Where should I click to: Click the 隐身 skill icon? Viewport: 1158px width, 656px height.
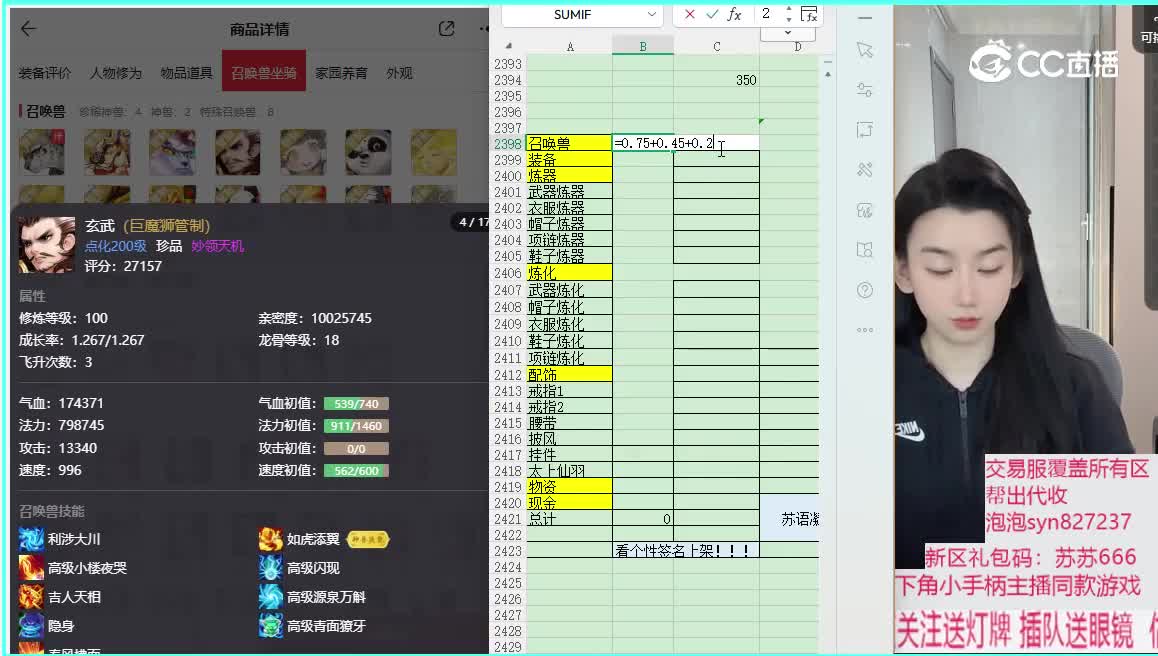coord(31,626)
